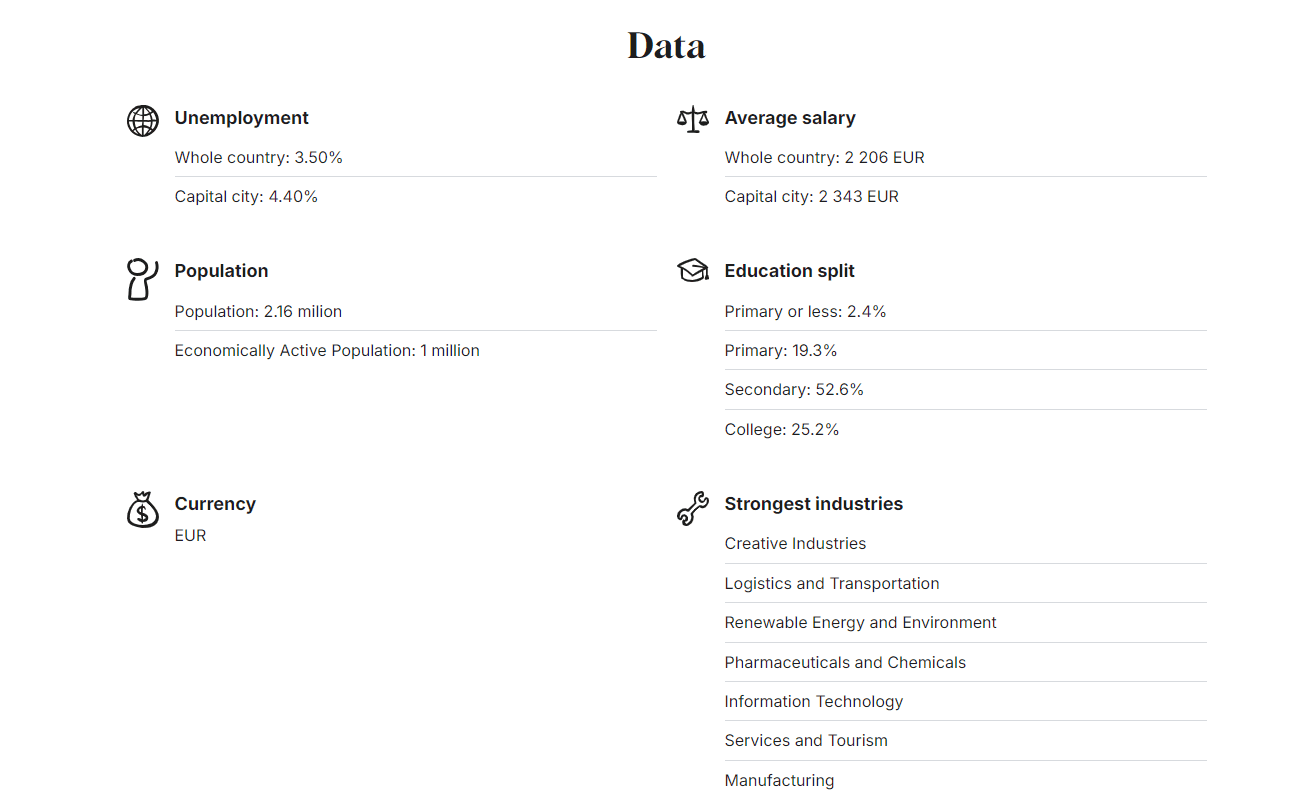Viewport: 1301px width, 804px height.
Task: Click the graduation cap icon beside Education split
Action: coord(692,270)
